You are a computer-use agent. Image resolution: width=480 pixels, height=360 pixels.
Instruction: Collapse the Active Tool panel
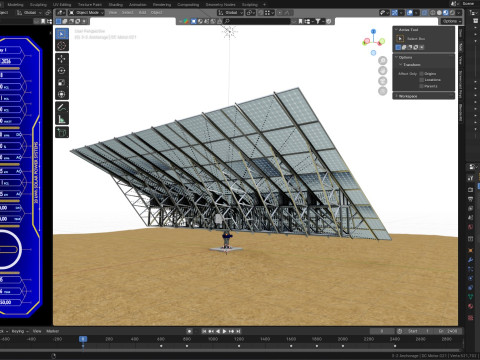click(x=396, y=30)
